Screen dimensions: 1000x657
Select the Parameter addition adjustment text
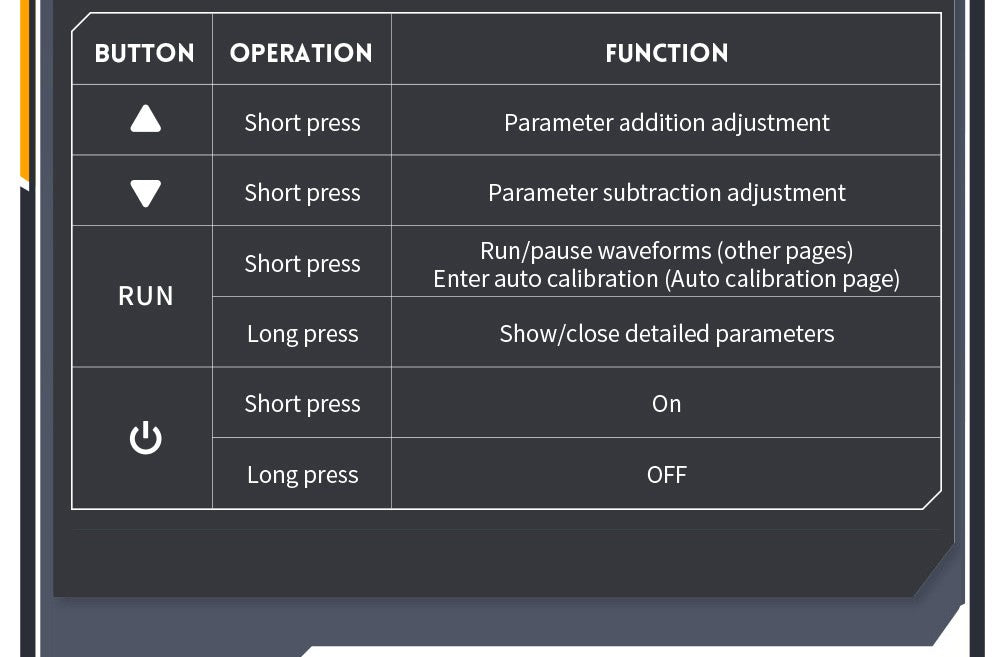666,123
